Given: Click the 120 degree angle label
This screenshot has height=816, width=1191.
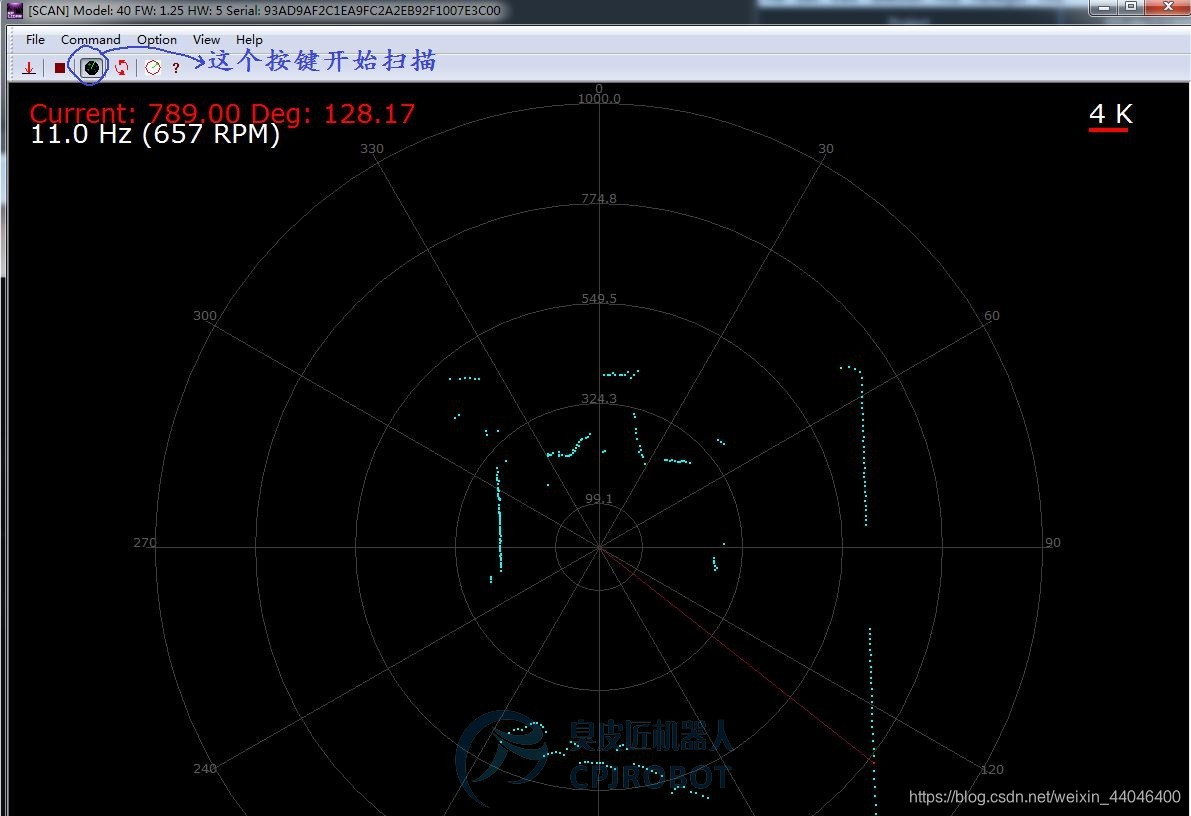Looking at the screenshot, I should pos(992,770).
